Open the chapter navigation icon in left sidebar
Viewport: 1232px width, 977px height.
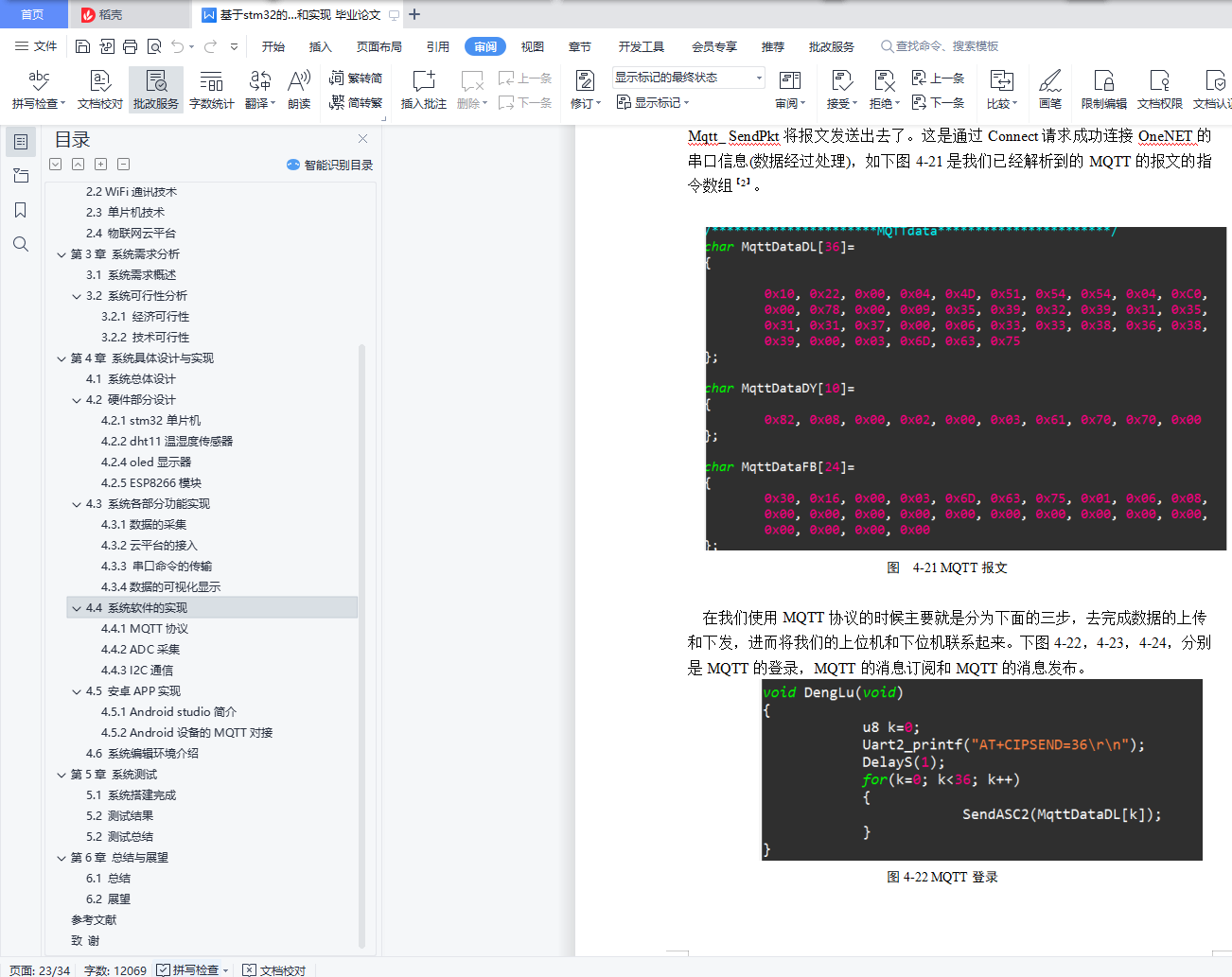point(20,176)
